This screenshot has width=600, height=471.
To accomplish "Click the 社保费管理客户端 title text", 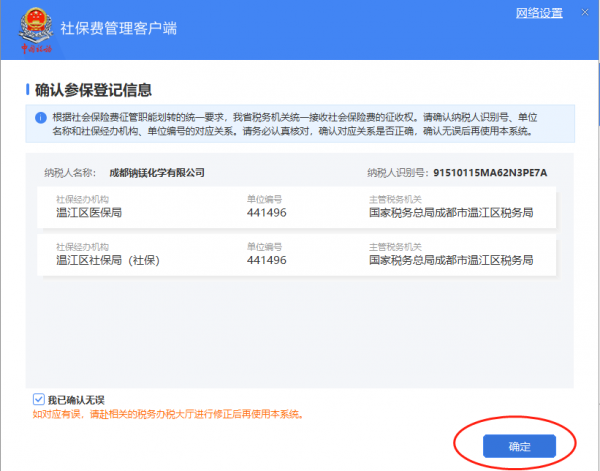I will (117, 28).
